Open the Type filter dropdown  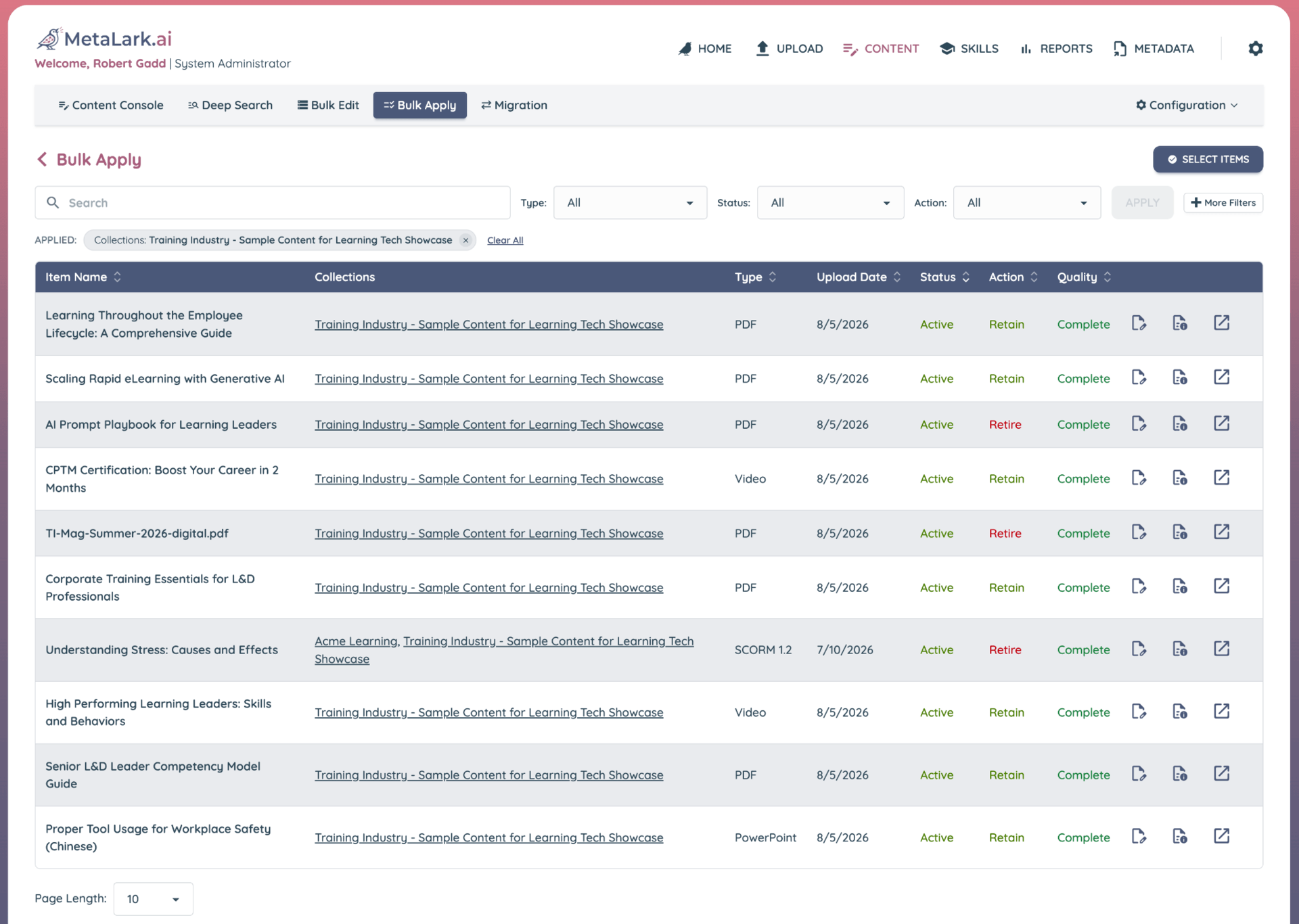630,203
